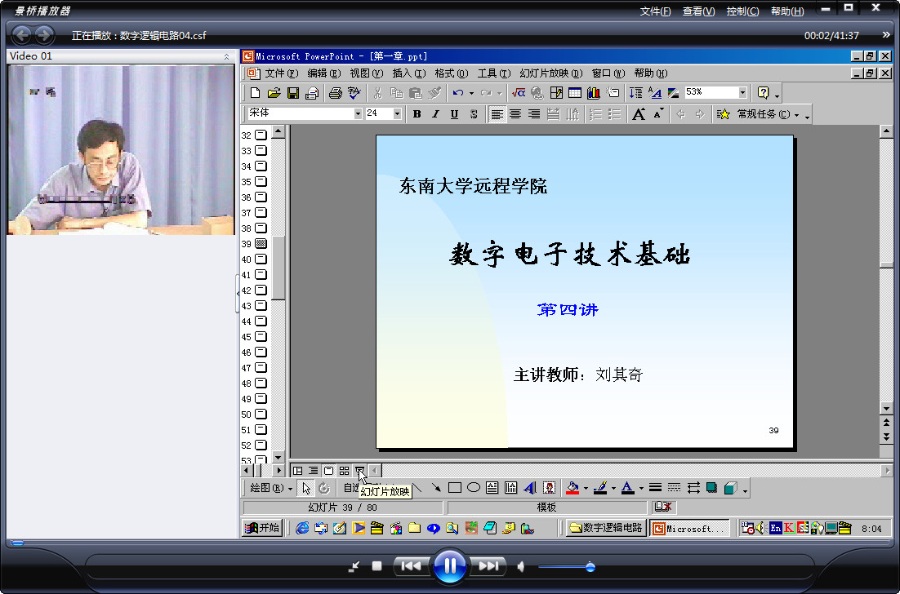Expand the 常规任务 dropdown
This screenshot has width=900, height=594.
(x=797, y=115)
